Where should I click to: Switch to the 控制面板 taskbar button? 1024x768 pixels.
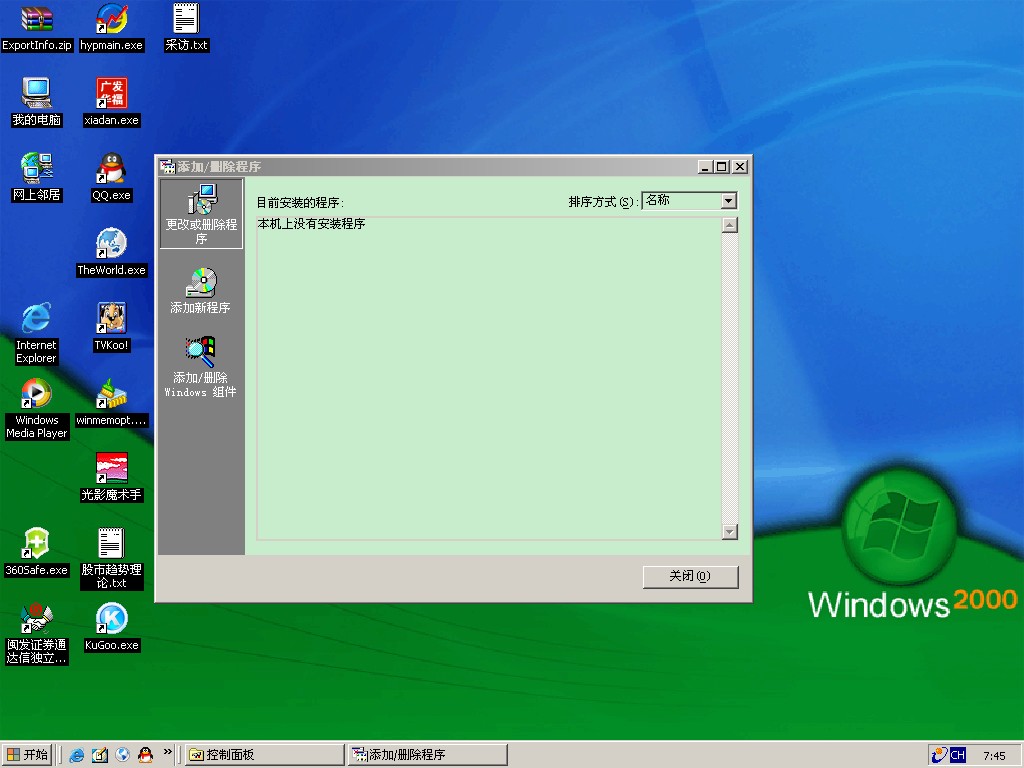pyautogui.click(x=264, y=755)
